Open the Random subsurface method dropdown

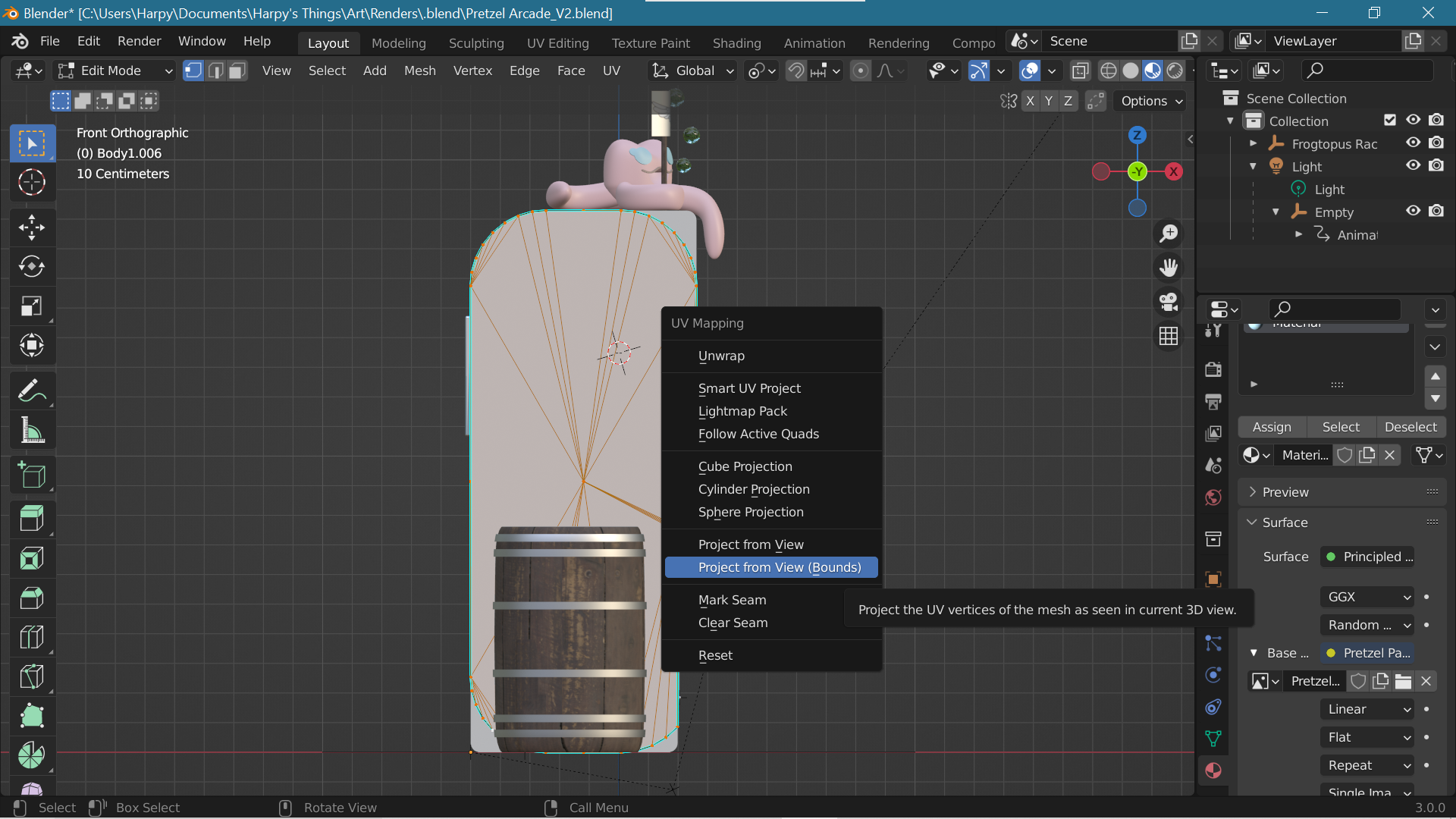click(x=1368, y=625)
